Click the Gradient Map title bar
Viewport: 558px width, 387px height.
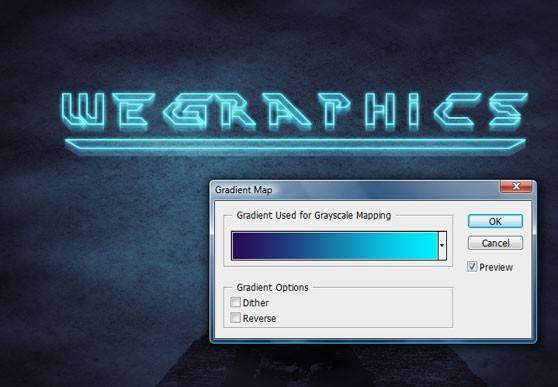356,190
